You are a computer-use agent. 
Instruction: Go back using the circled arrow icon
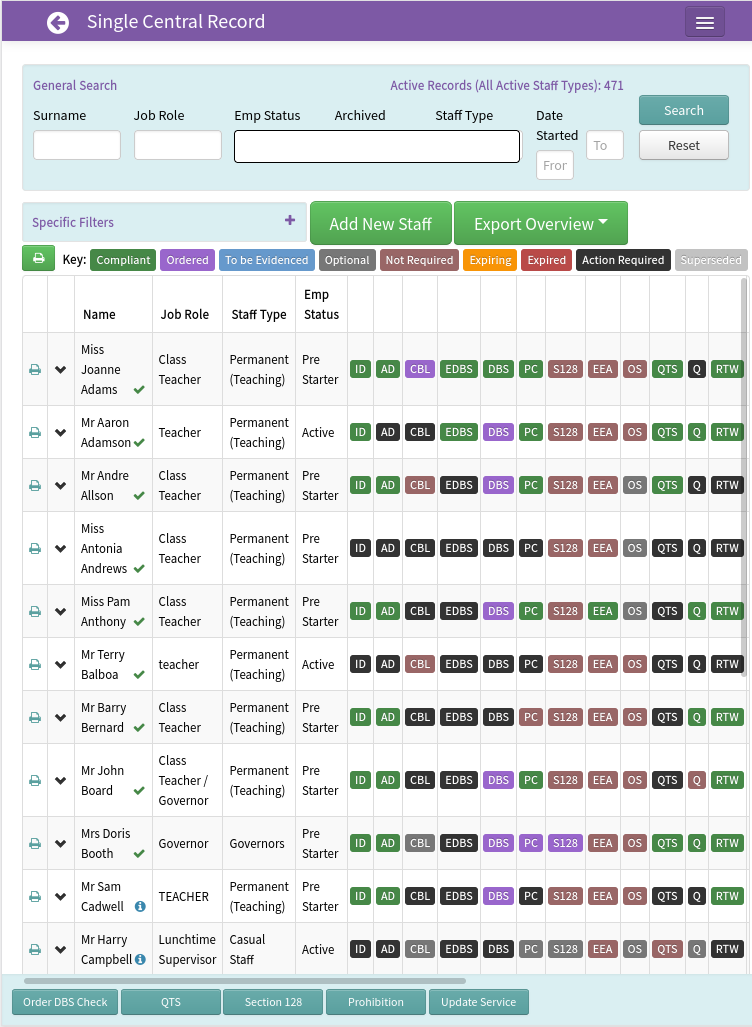coord(58,23)
